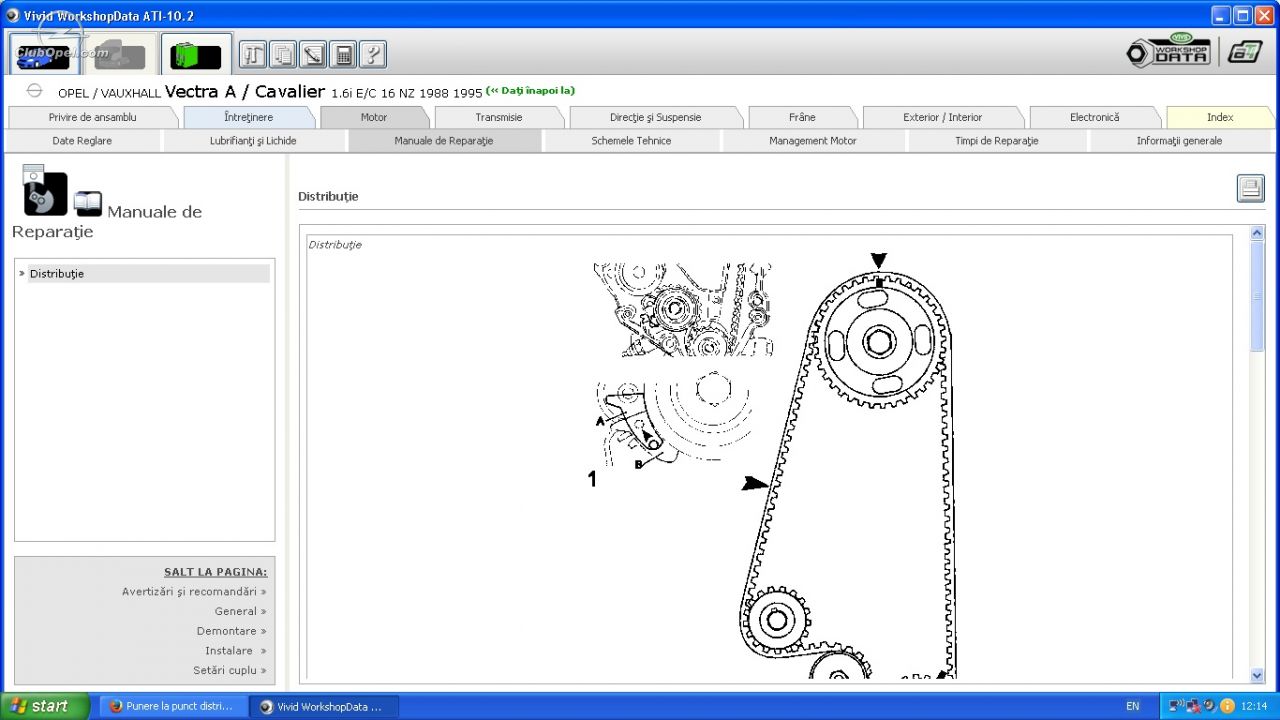Image resolution: width=1280 pixels, height=720 pixels.
Task: Open the Electronică tab
Action: pyautogui.click(x=1095, y=117)
